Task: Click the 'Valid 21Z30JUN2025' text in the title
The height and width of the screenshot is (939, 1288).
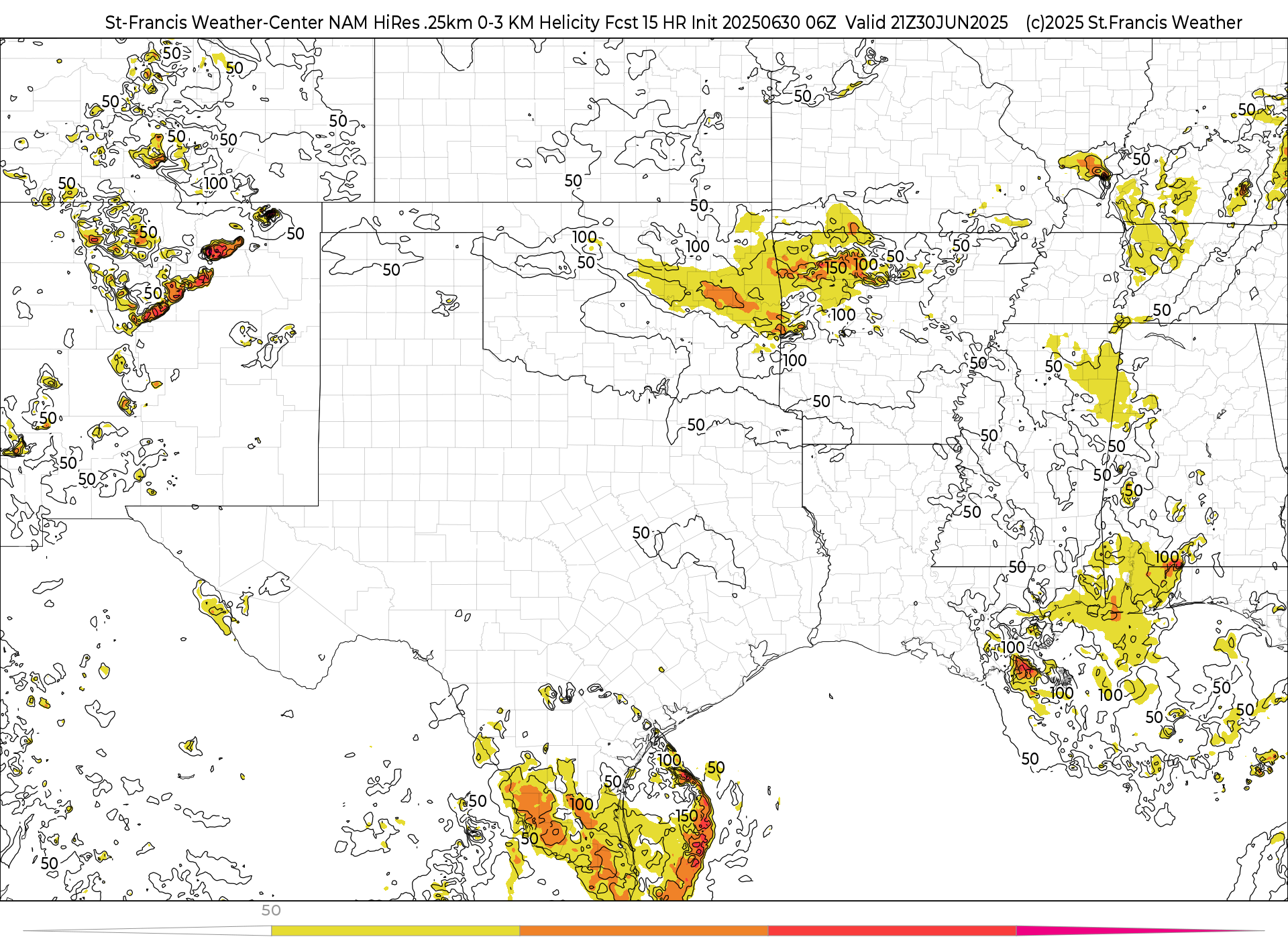Action: point(926,23)
